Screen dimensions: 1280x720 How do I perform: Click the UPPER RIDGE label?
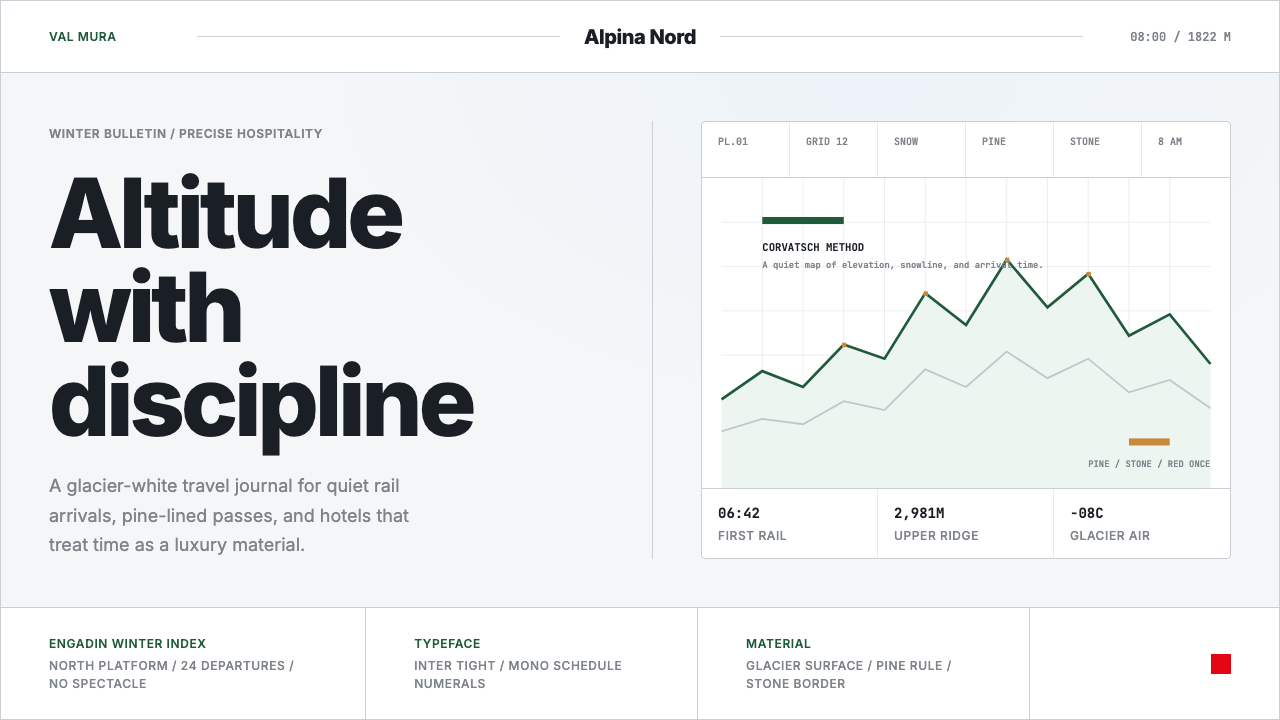click(x=936, y=536)
